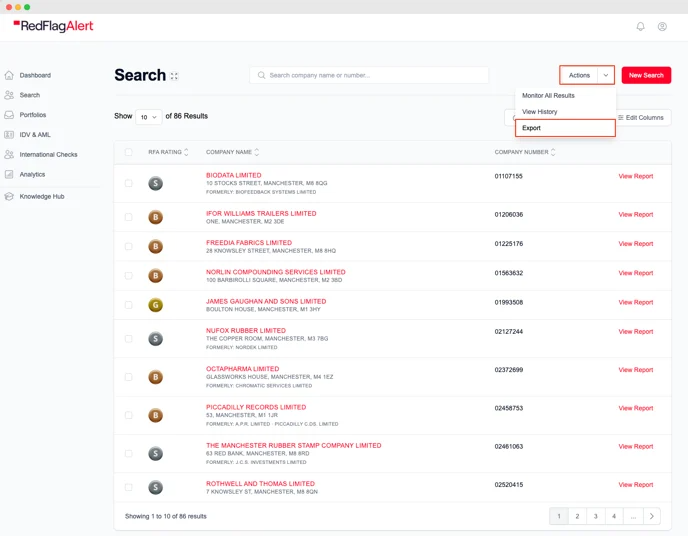The image size is (688, 536).
Task: Click the S rating badge for Biodata Limited
Action: 155,183
